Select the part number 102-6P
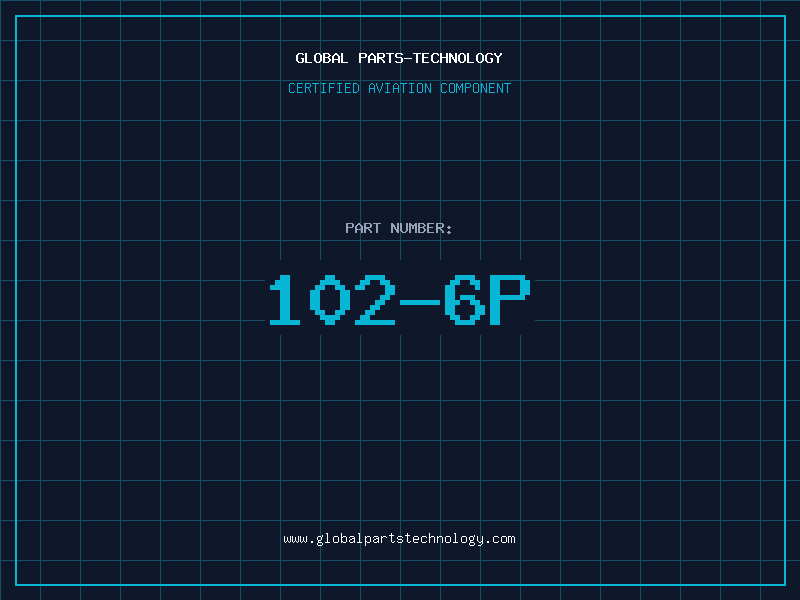 click(x=400, y=300)
